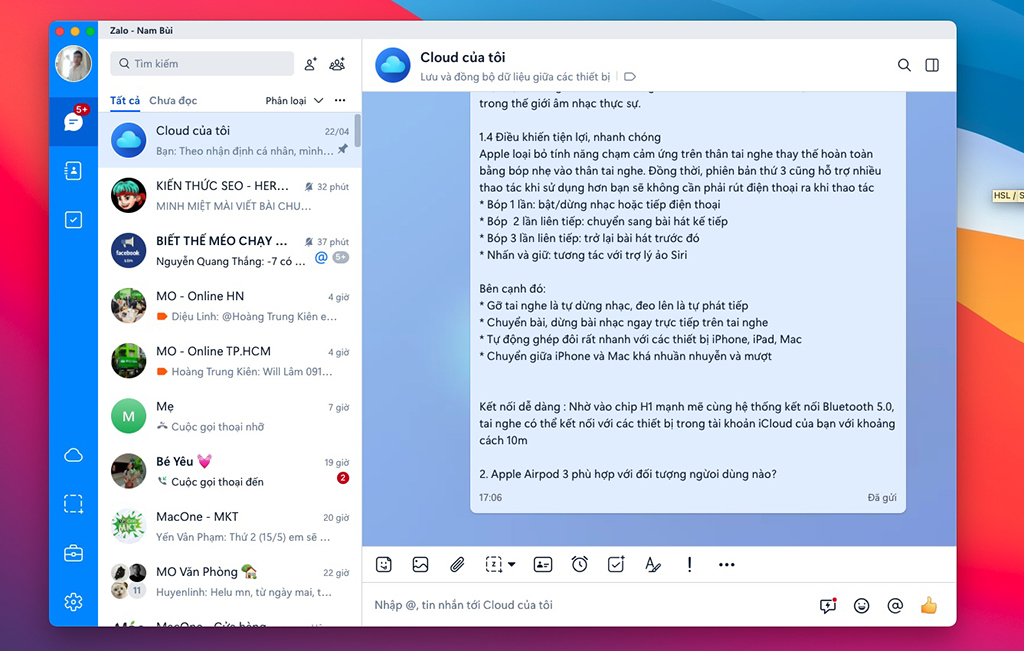Open the Cloud của tôi conversation in list
The width and height of the screenshot is (1024, 651).
pyautogui.click(x=229, y=140)
